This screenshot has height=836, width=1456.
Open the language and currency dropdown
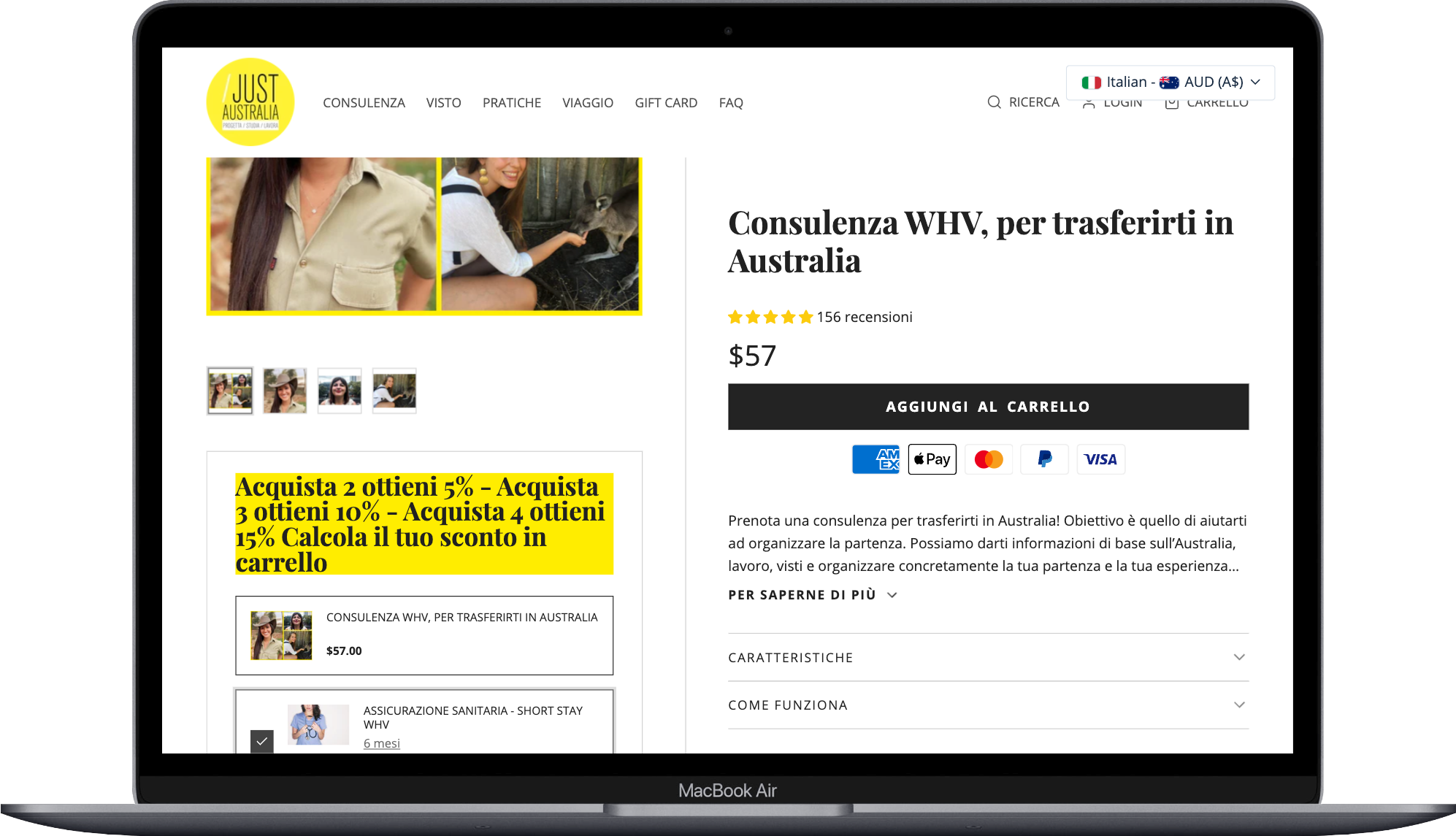point(1170,83)
